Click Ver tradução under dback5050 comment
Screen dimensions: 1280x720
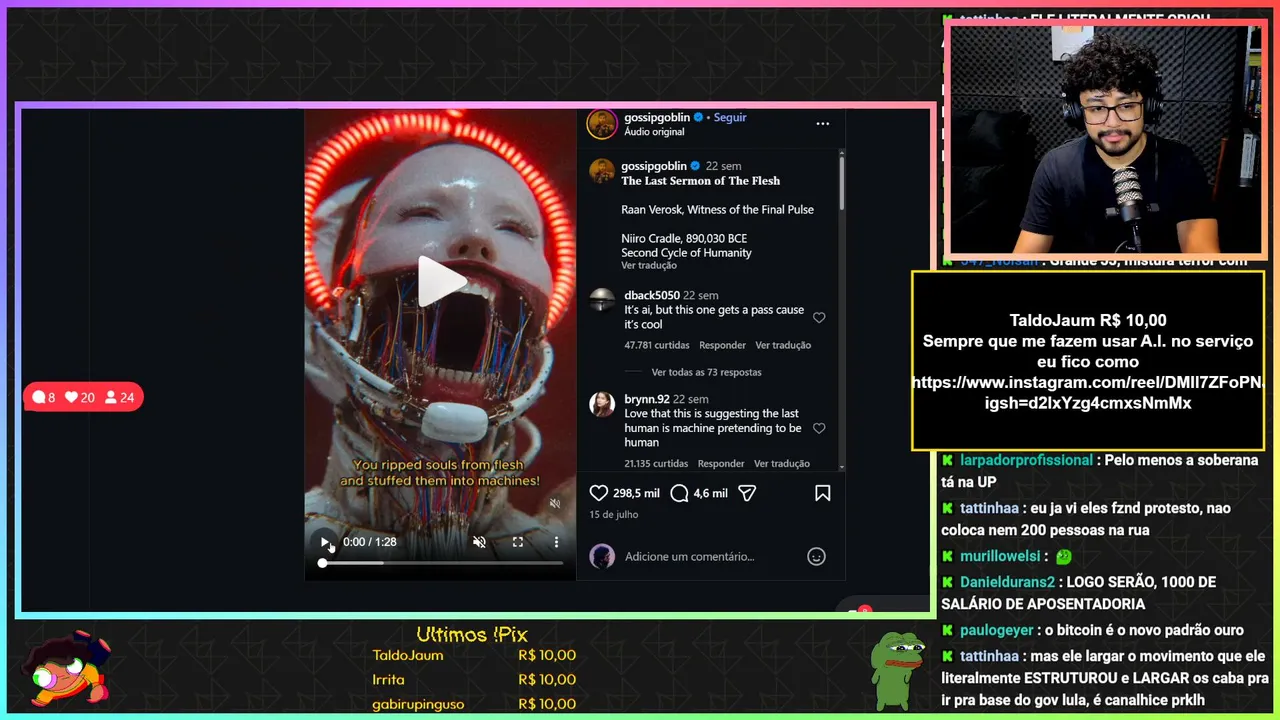pyautogui.click(x=783, y=345)
